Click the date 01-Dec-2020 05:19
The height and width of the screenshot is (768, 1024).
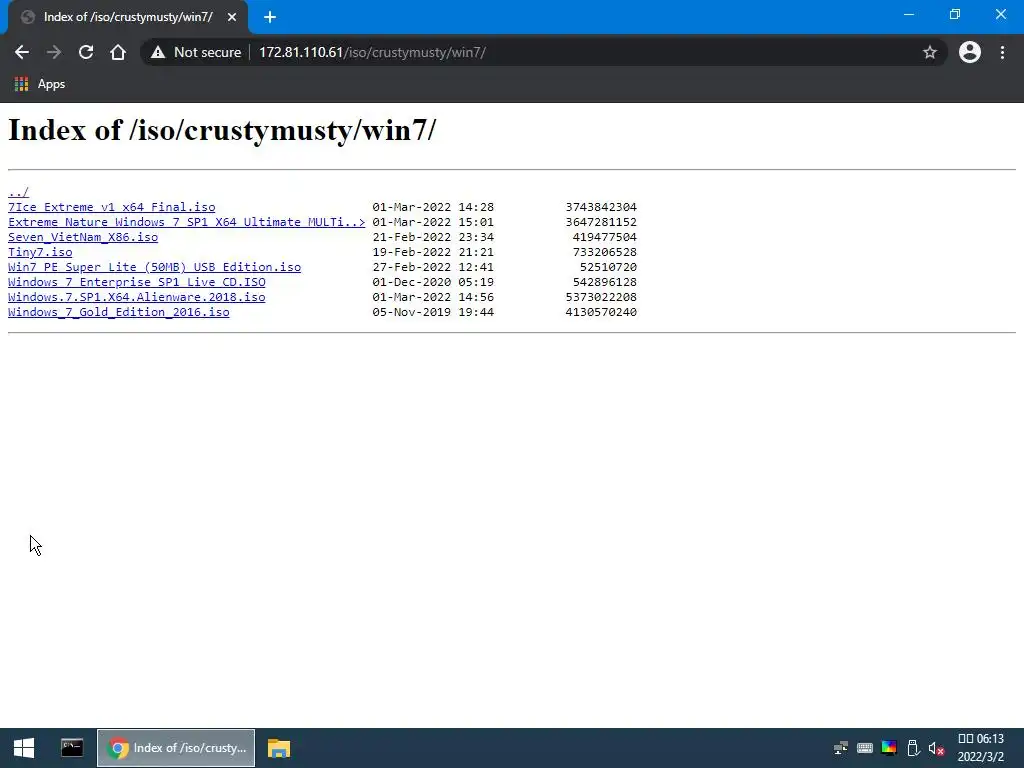coord(433,282)
